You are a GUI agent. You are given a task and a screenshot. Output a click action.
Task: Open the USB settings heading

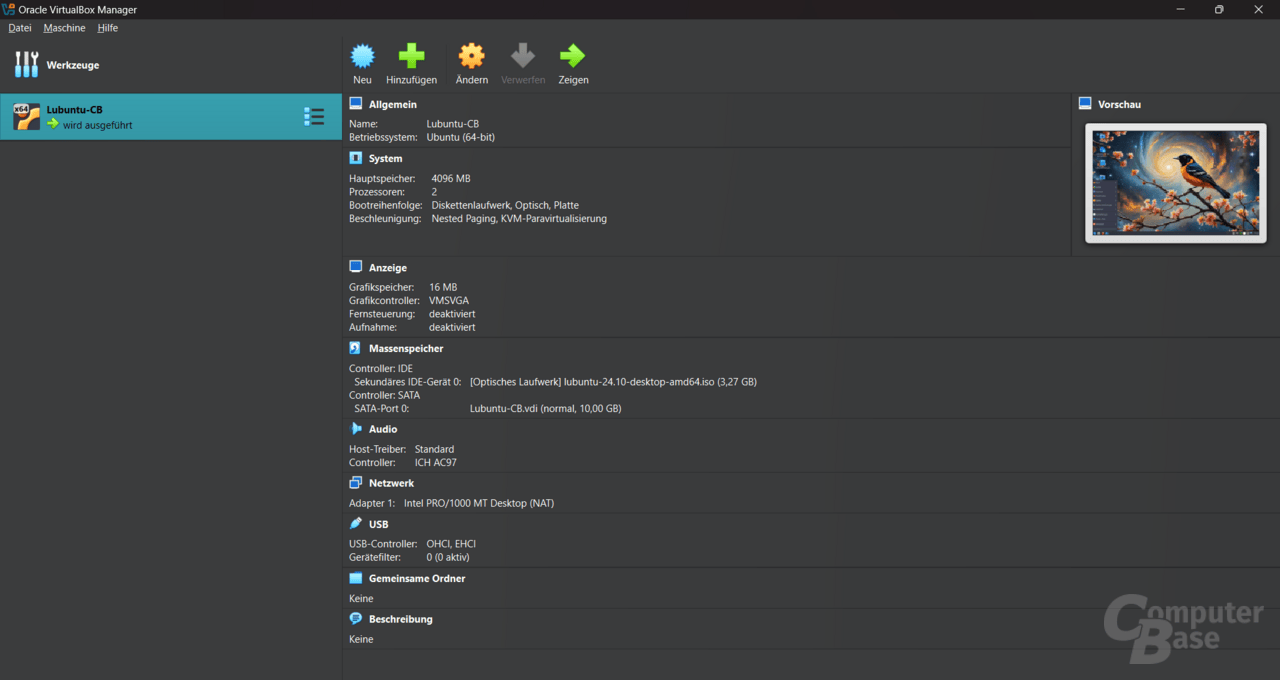[x=379, y=524]
